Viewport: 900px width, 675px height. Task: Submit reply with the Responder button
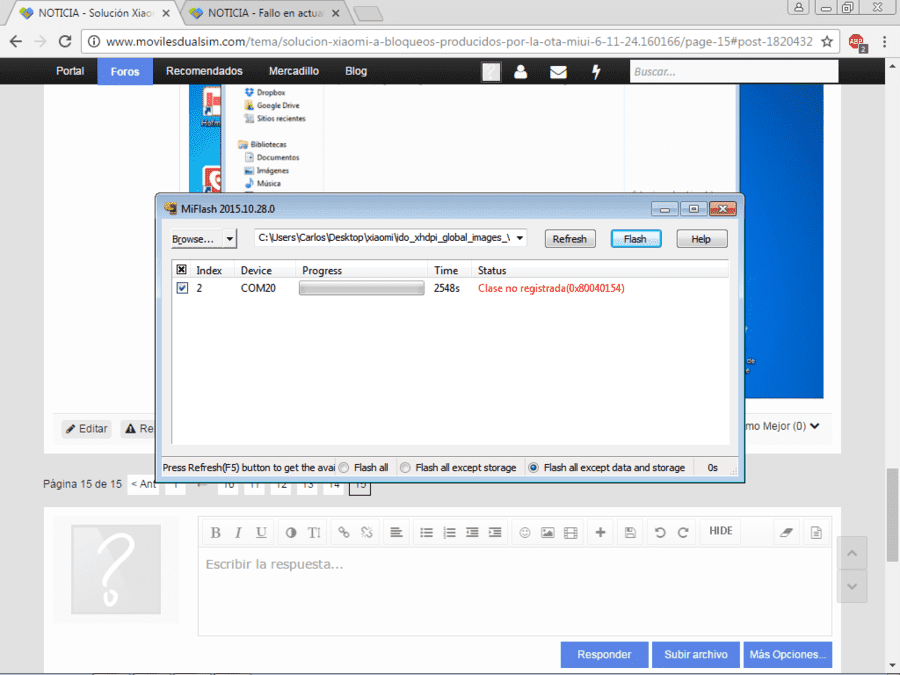(x=604, y=654)
